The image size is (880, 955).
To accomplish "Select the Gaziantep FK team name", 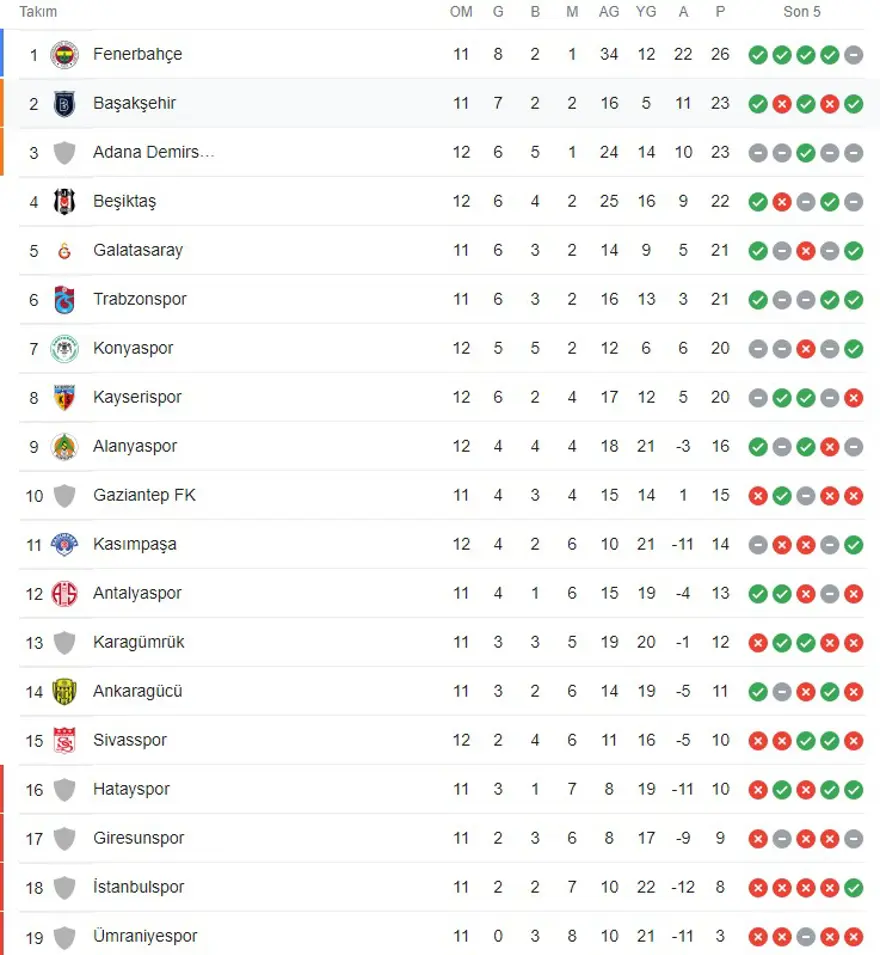I will click(144, 495).
